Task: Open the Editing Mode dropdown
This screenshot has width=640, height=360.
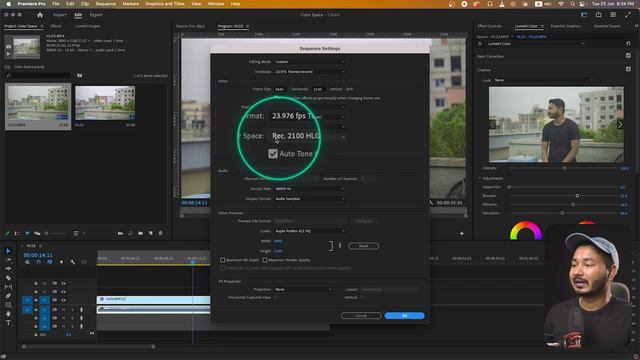Action: tap(309, 62)
